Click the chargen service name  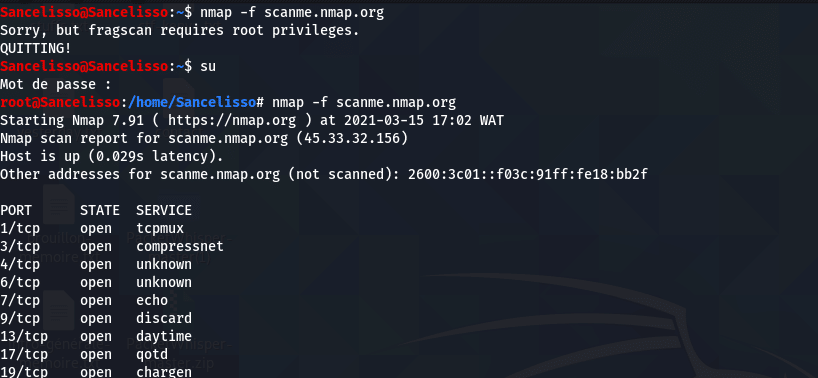pos(164,372)
